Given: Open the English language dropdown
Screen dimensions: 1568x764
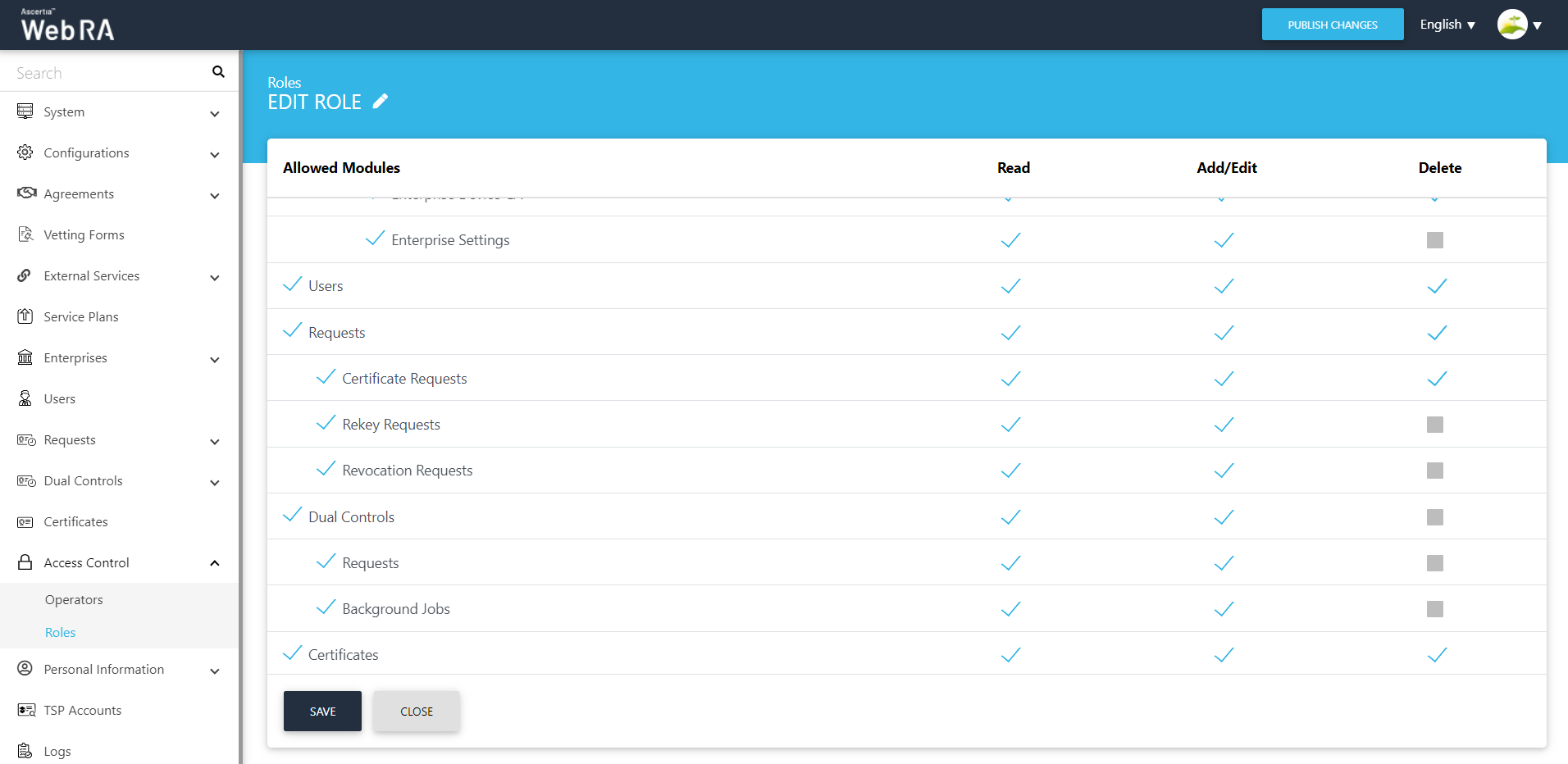Looking at the screenshot, I should pos(1447,25).
